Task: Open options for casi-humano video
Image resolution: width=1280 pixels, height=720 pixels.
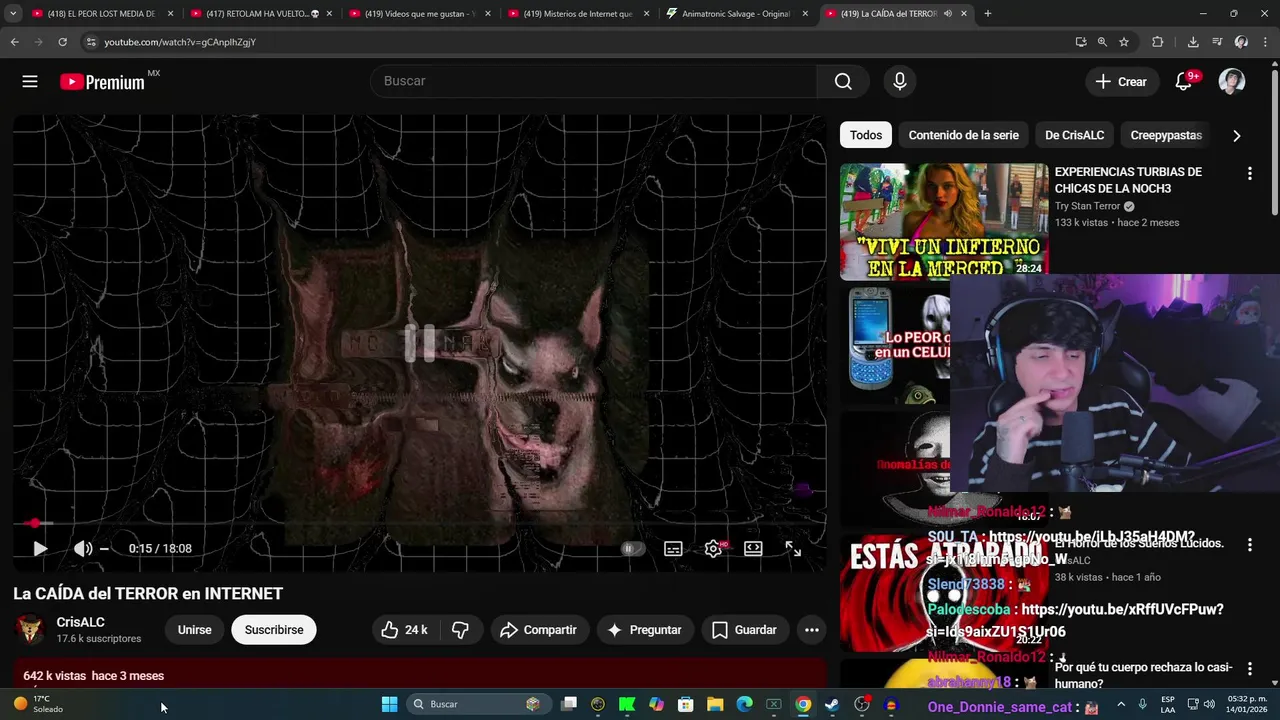Action: pyautogui.click(x=1249, y=668)
